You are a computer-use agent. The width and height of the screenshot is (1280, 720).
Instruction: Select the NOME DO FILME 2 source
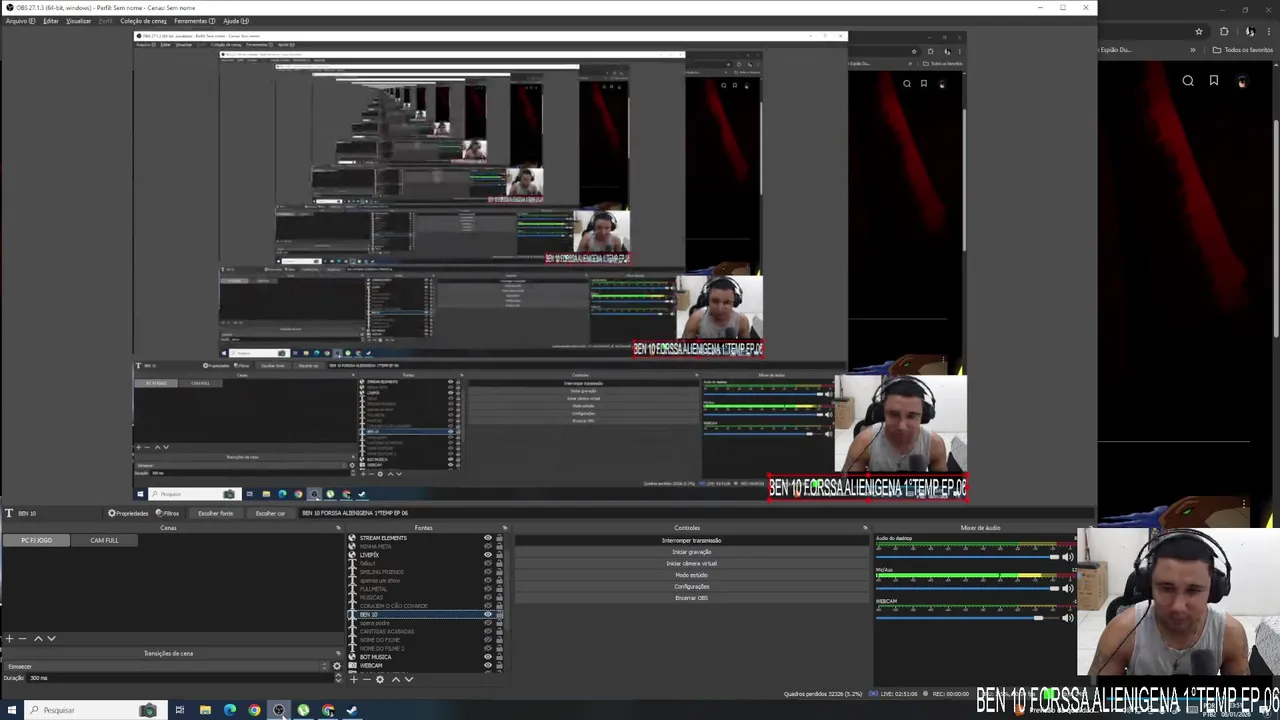point(425,648)
